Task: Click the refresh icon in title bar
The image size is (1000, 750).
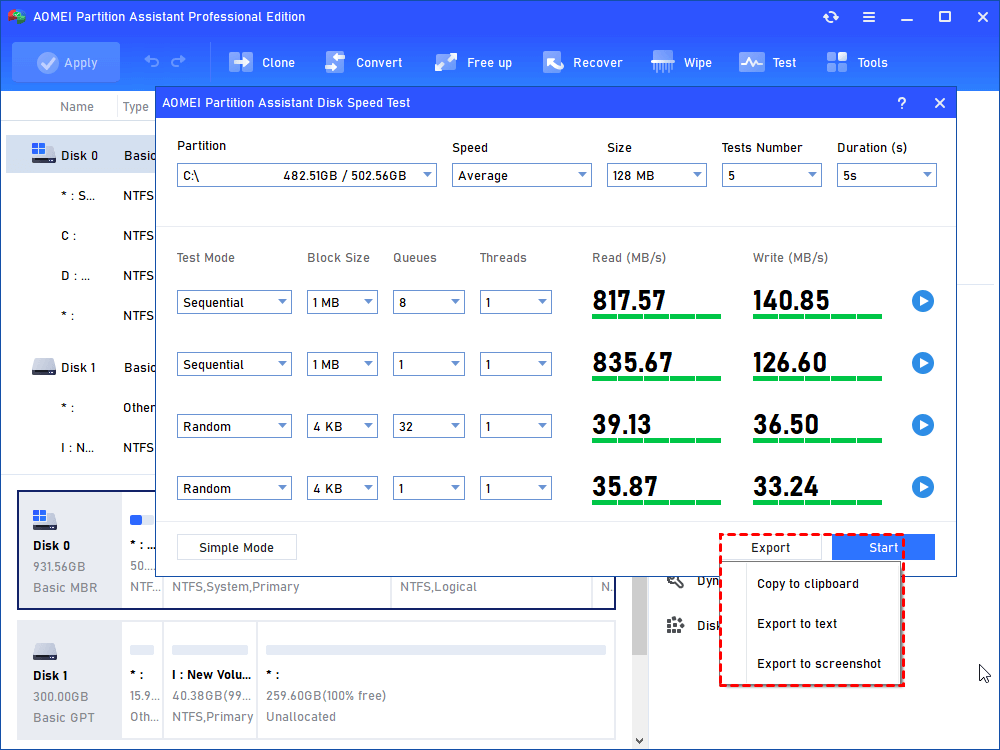Action: 831,17
